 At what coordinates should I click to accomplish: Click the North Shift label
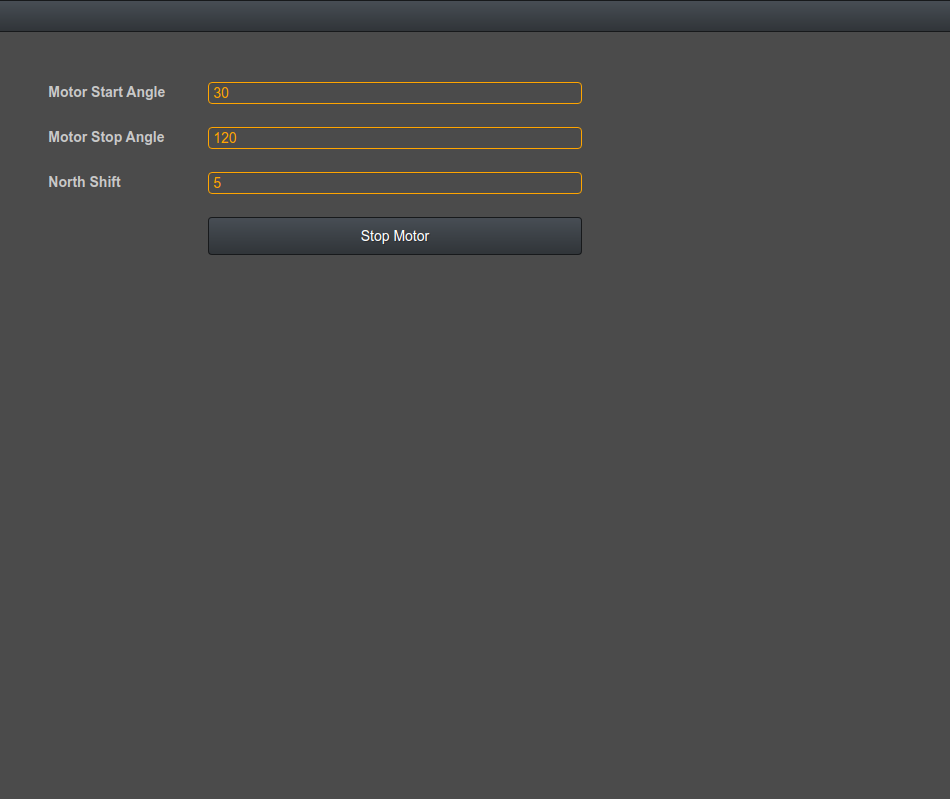[84, 182]
